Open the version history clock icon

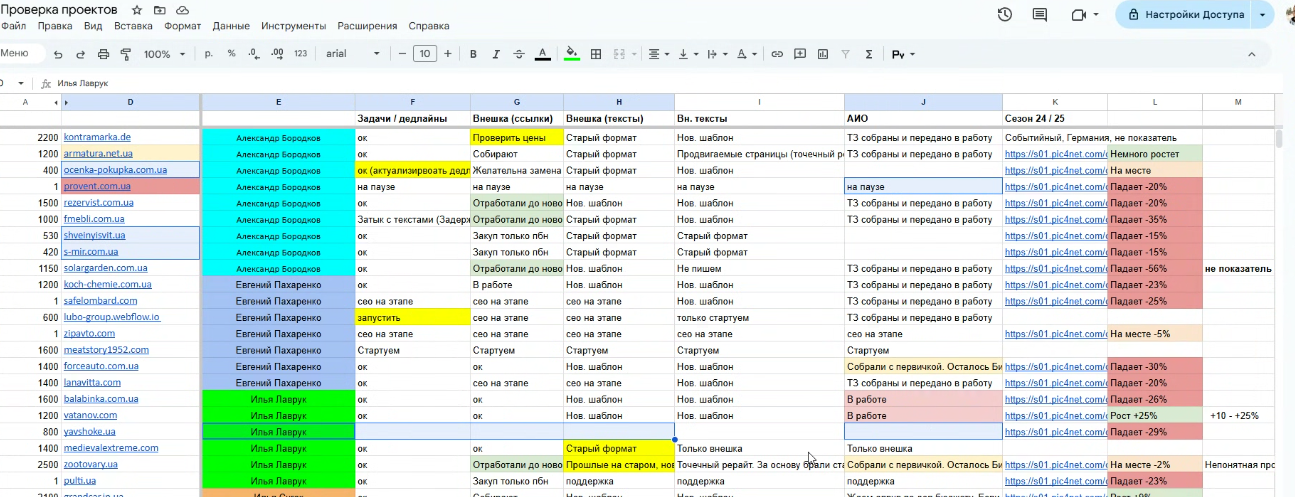1005,15
